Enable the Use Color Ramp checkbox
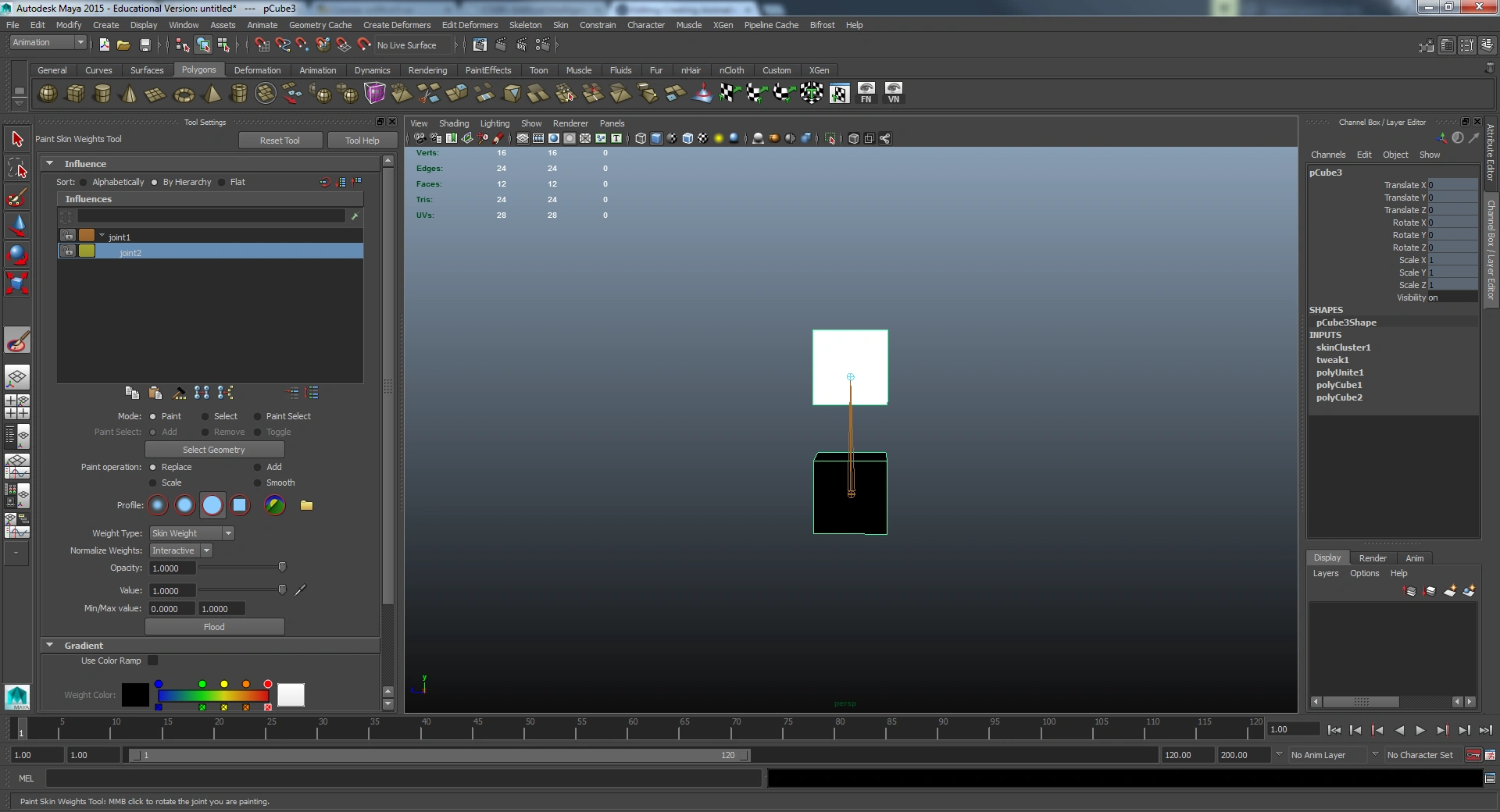Image resolution: width=1500 pixels, height=812 pixels. point(153,661)
